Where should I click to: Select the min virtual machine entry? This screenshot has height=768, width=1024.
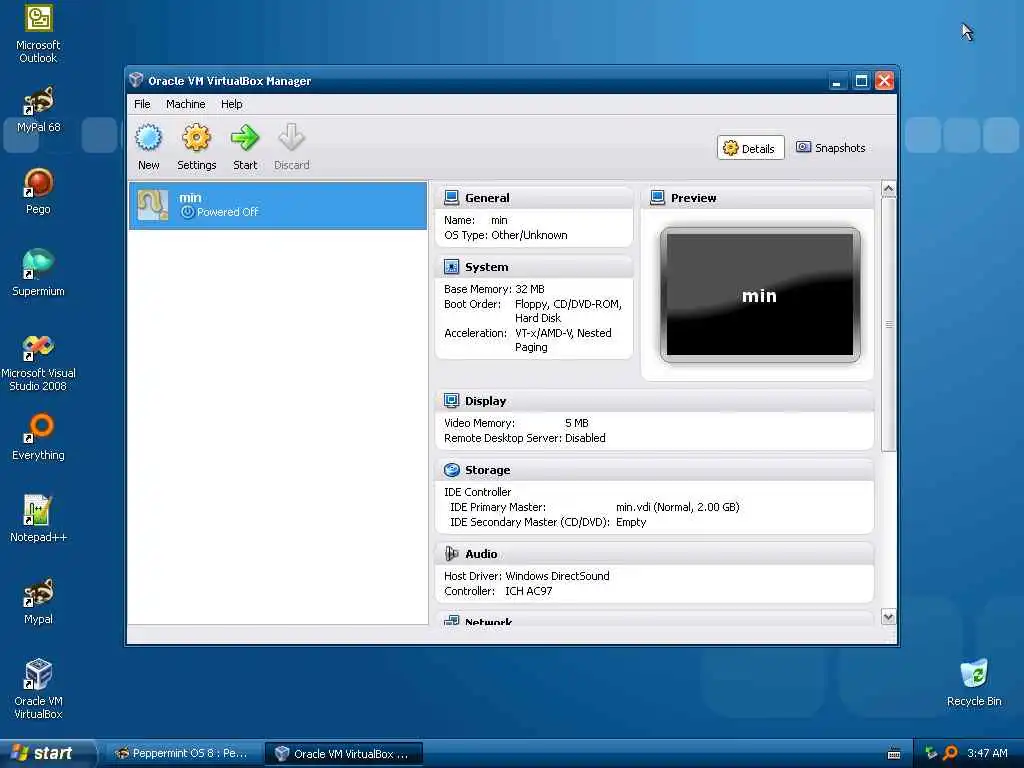pyautogui.click(x=278, y=206)
